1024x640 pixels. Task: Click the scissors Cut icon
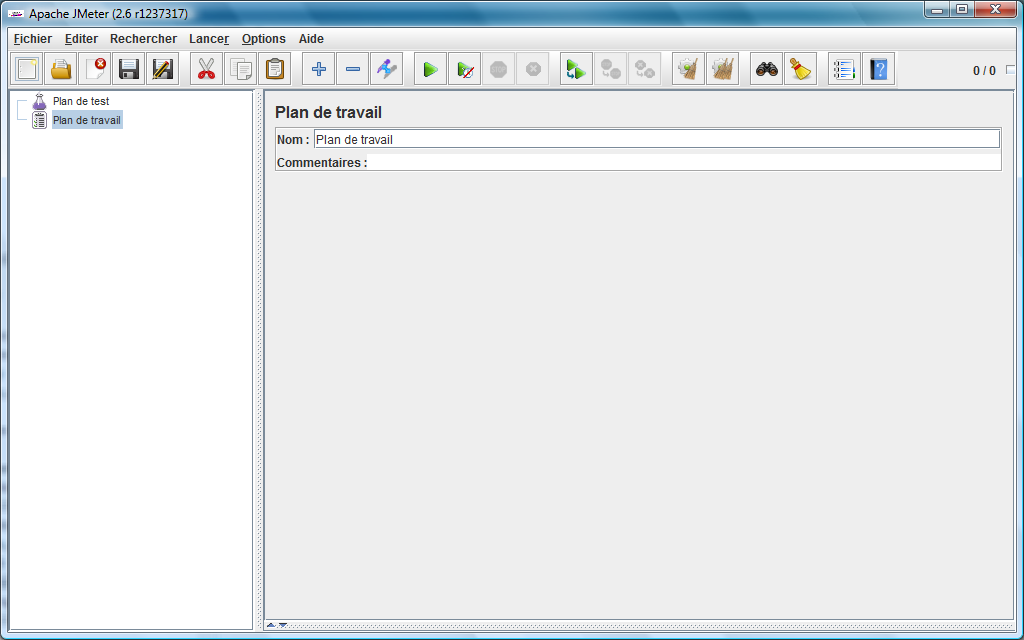tap(206, 69)
